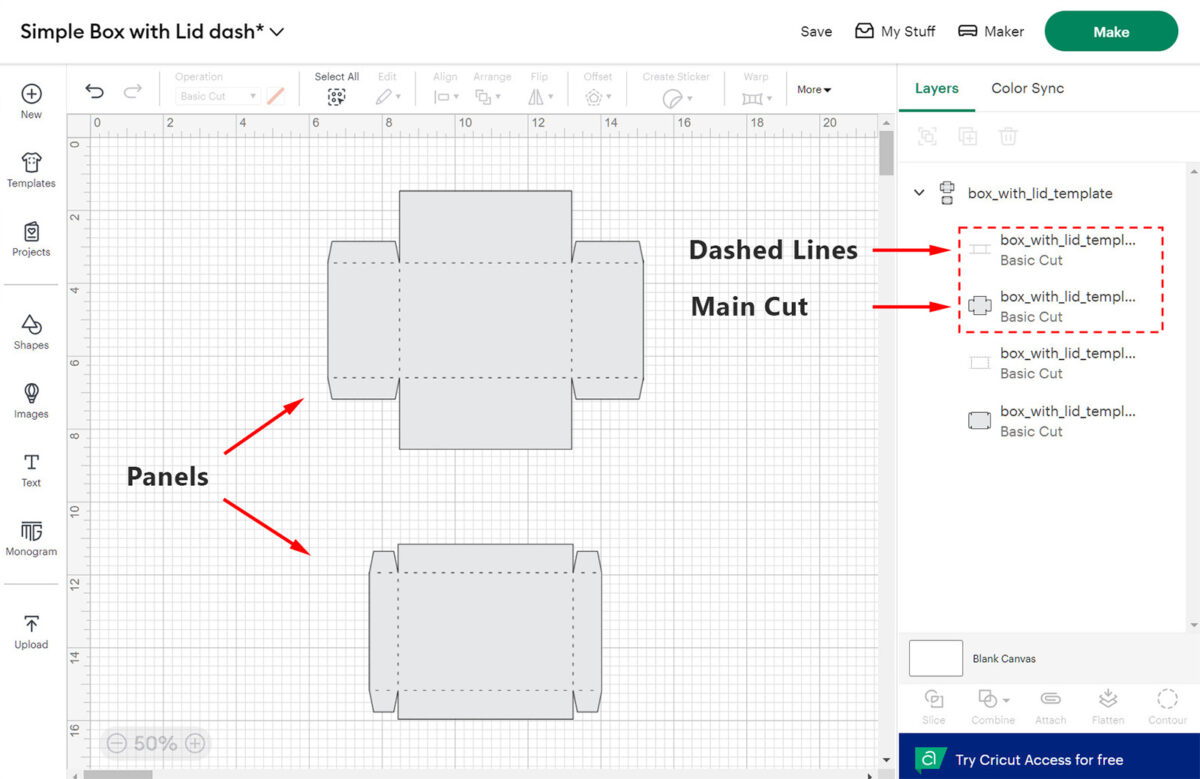Collapse the box_with_lid_template group
This screenshot has width=1200, height=779.
click(x=919, y=193)
